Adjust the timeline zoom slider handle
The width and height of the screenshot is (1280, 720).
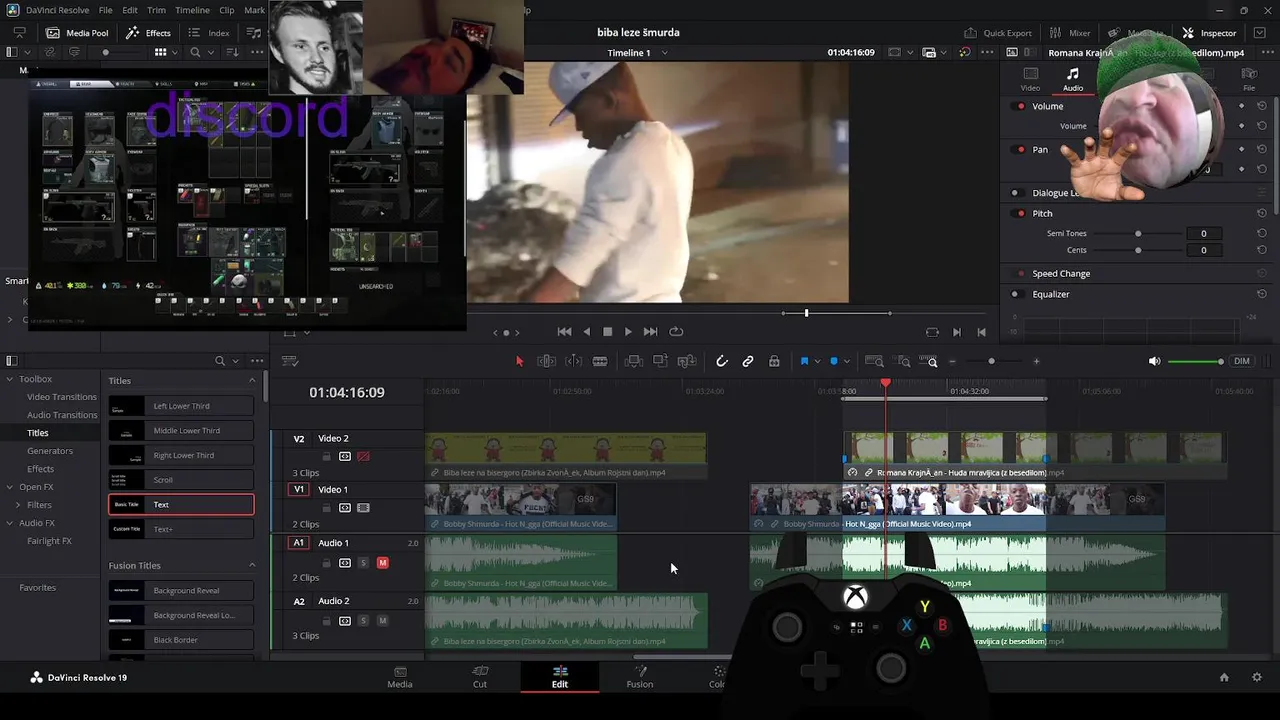[991, 361]
